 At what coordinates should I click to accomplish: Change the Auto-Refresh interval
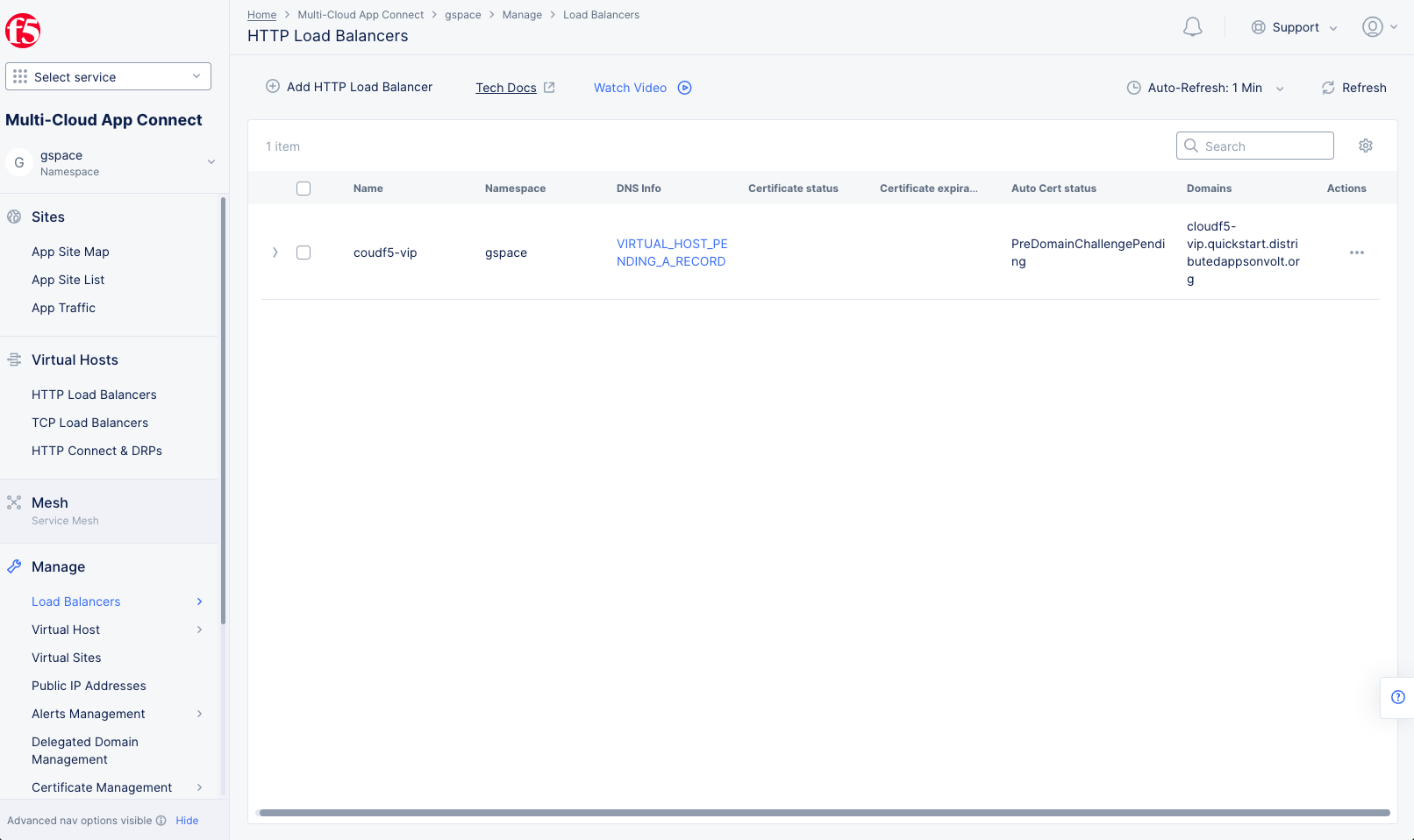(x=1205, y=88)
